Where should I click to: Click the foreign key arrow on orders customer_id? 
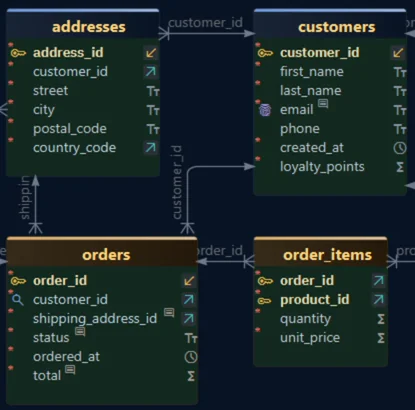point(189,300)
